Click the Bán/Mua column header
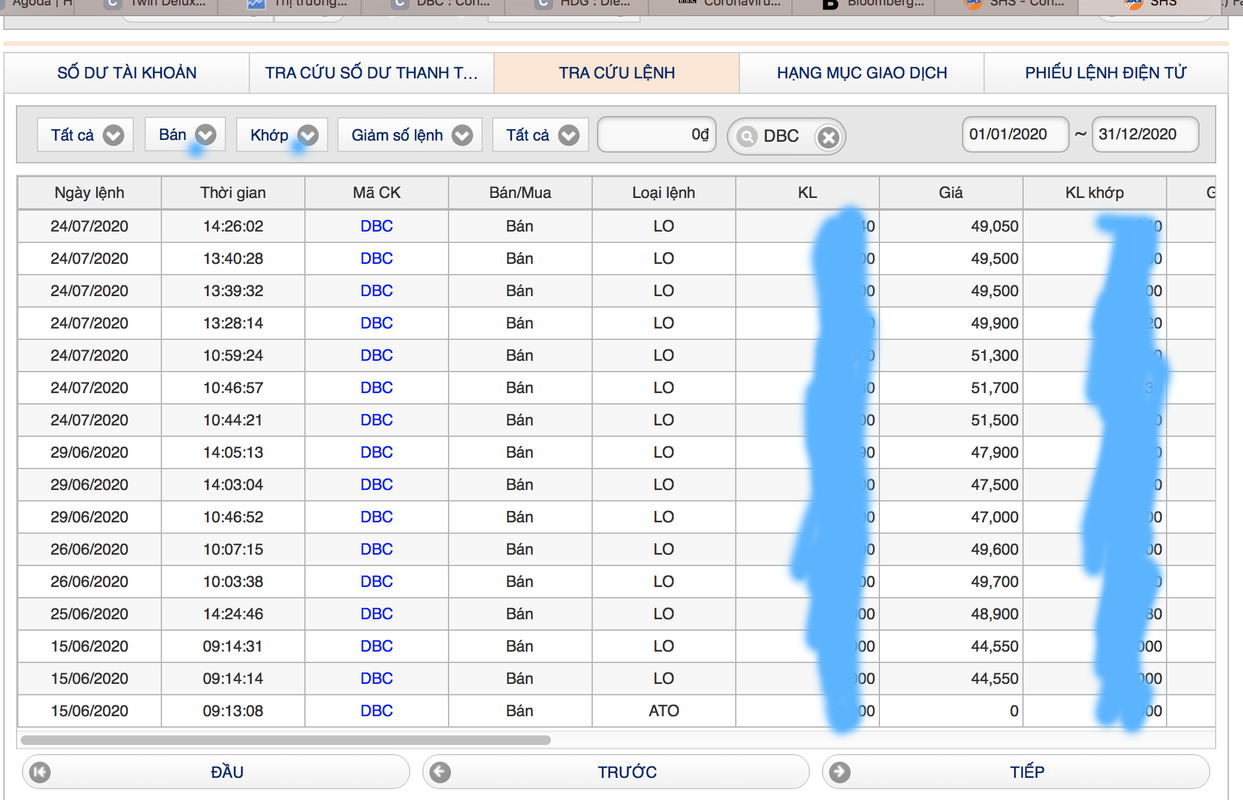 click(520, 193)
